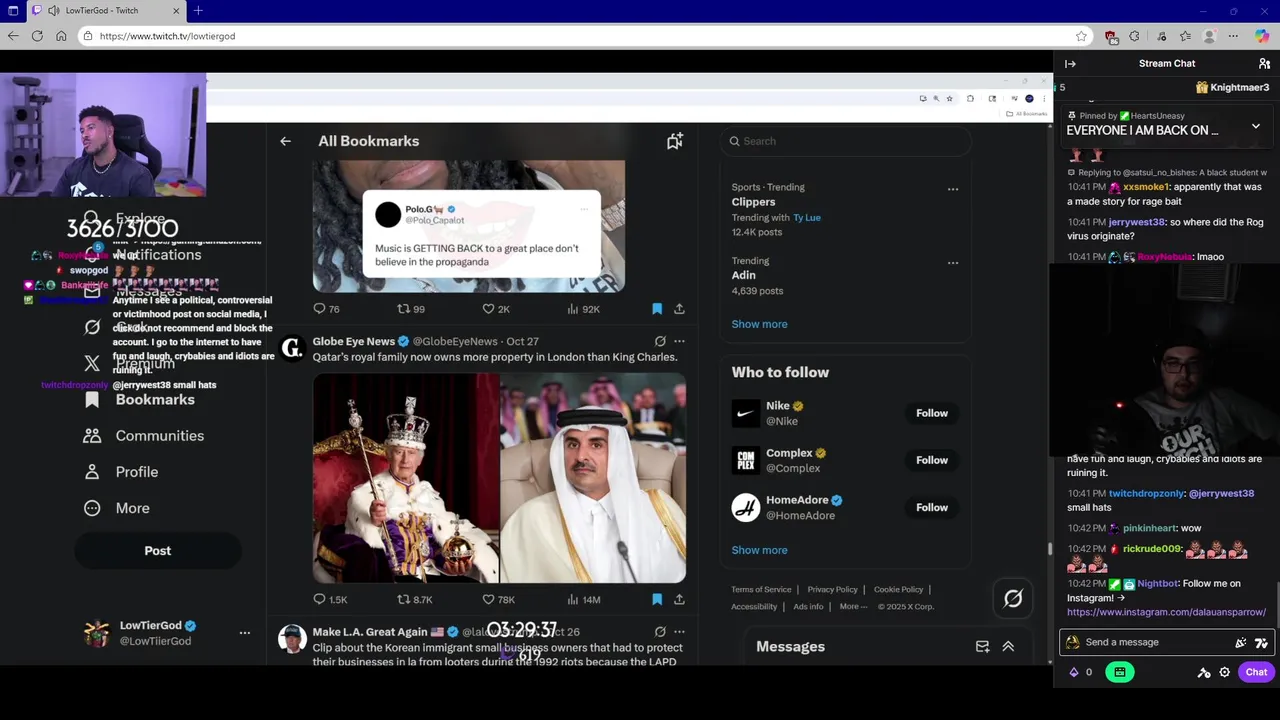Open Grok icon on Globe Eye News post

coord(660,341)
